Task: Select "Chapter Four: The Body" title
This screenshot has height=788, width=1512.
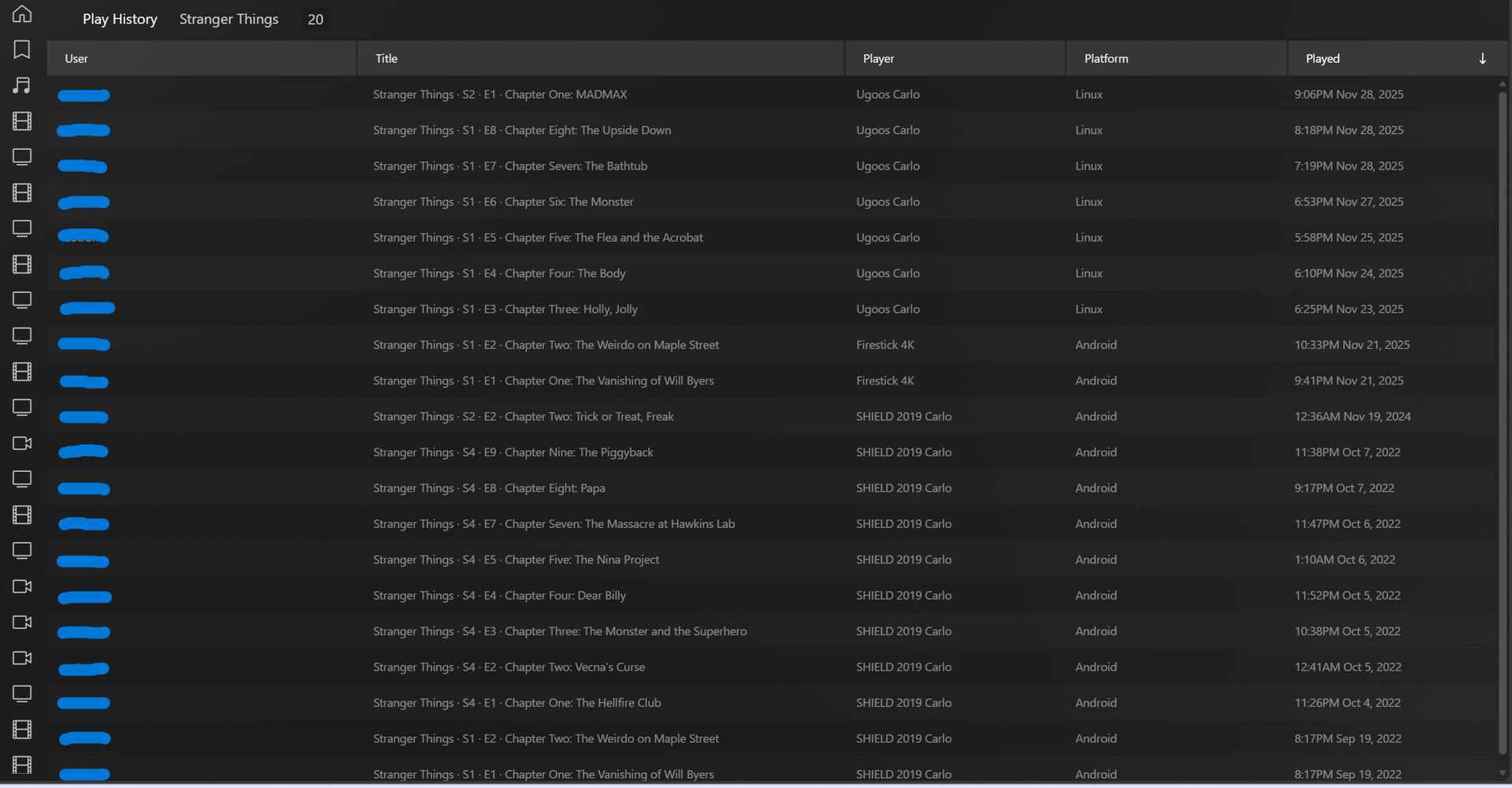Action: [x=565, y=273]
